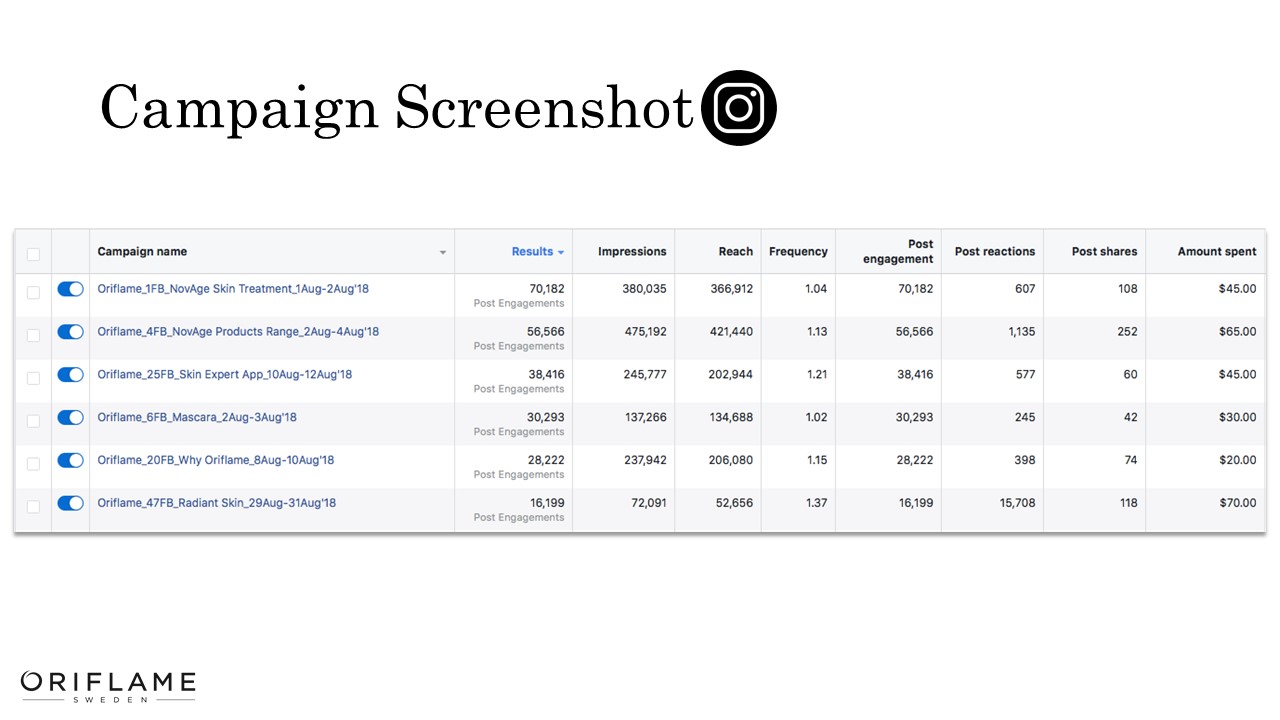Screen dimensions: 1280x720
Task: Tick the select-all checkbox in the table header
Action: click(x=33, y=253)
